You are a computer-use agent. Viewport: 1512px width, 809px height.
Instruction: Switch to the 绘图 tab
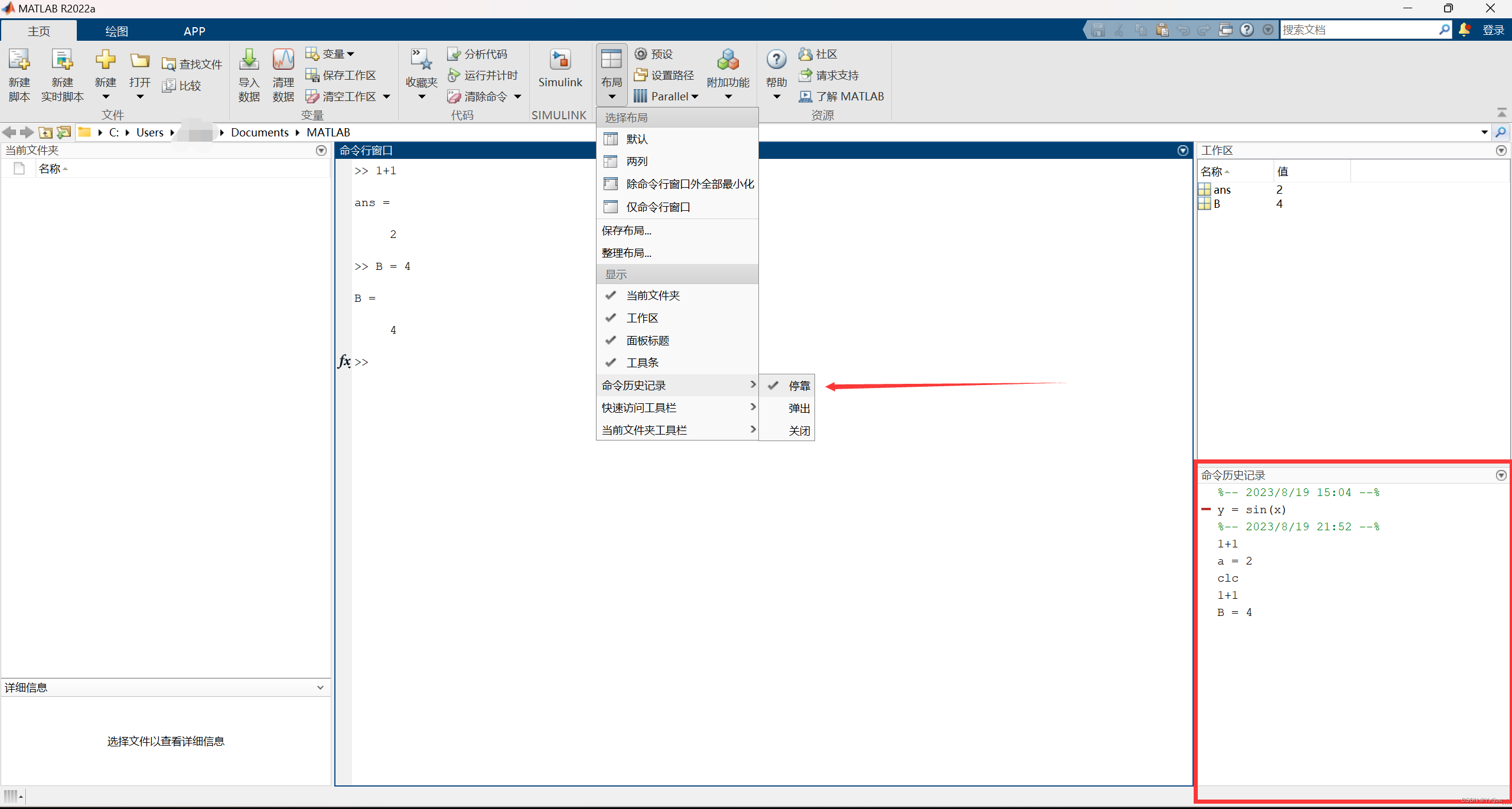tap(116, 31)
